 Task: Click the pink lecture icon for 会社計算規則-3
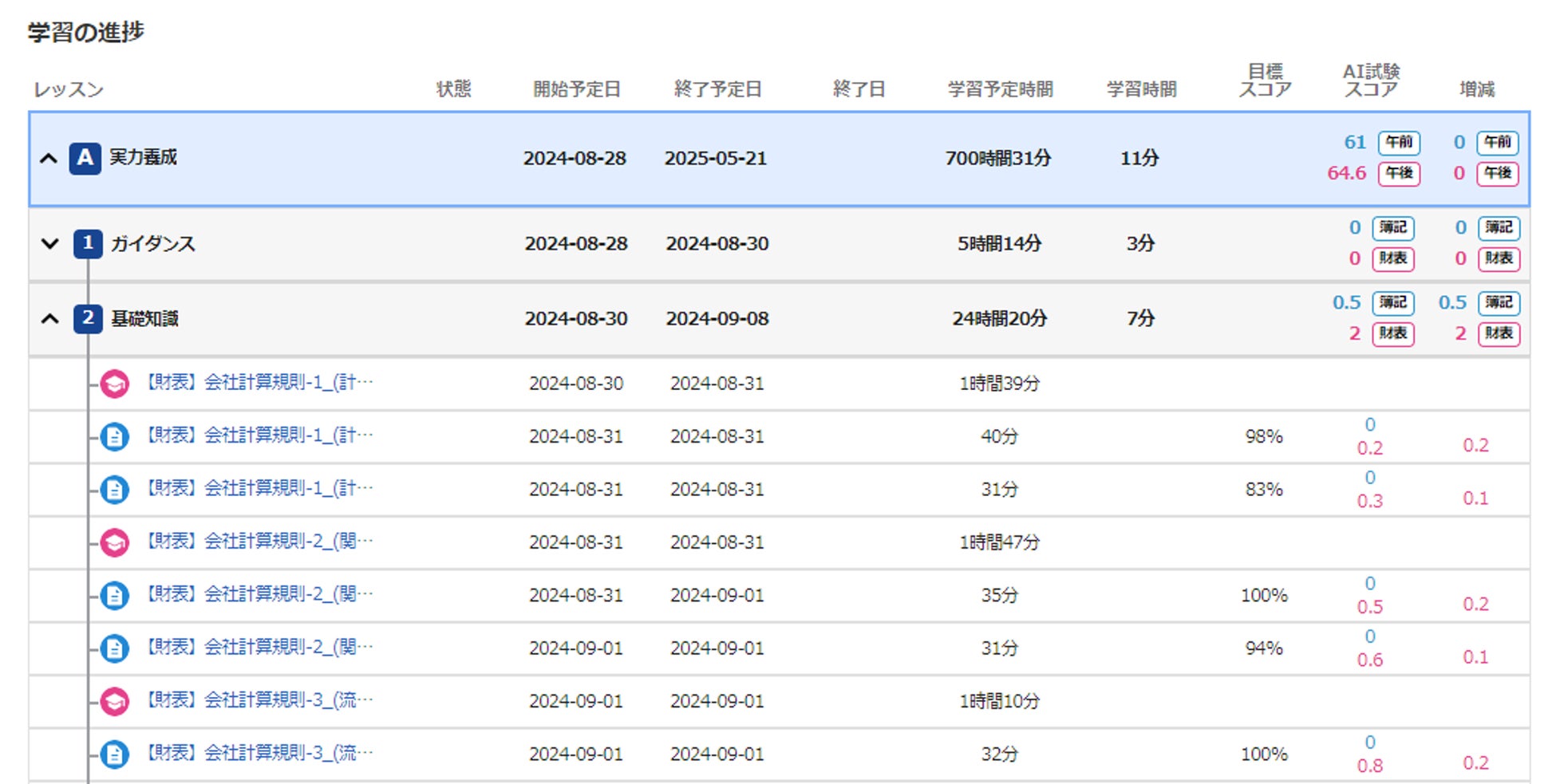pyautogui.click(x=115, y=701)
